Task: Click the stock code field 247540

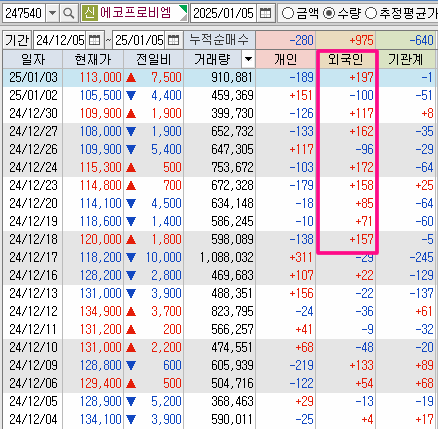Action: [24, 13]
